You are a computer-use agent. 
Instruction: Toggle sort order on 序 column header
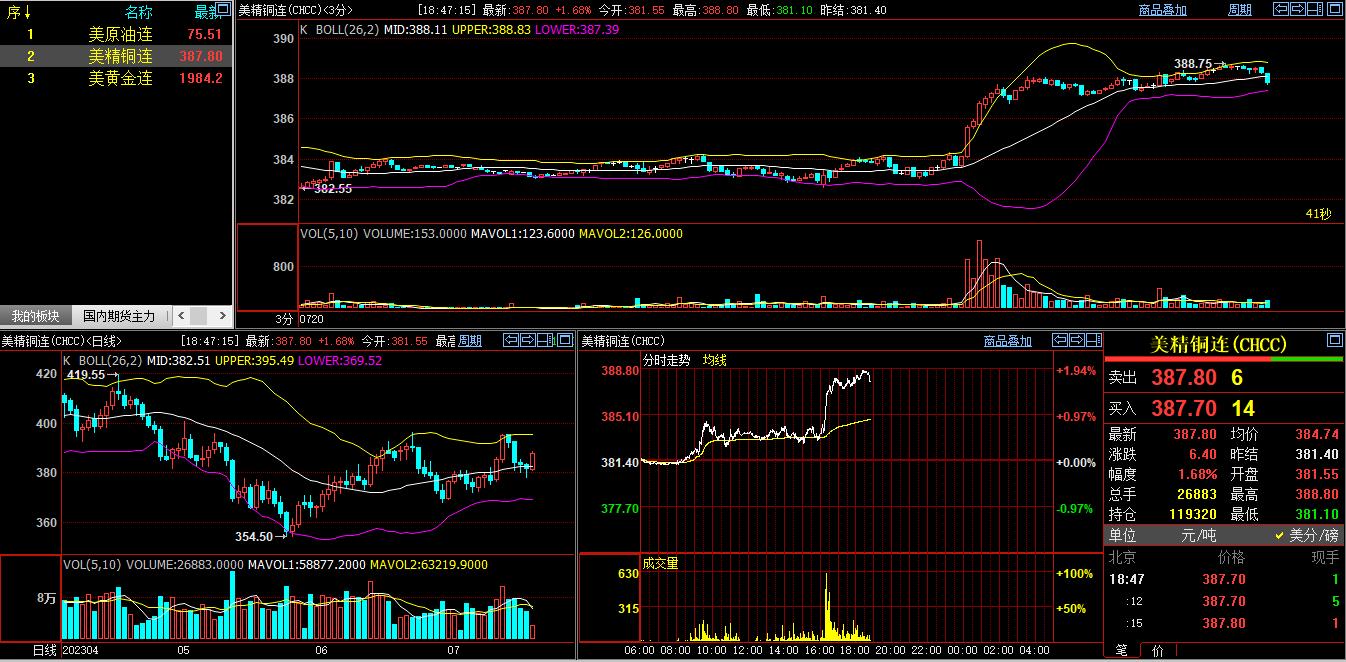click(19, 12)
